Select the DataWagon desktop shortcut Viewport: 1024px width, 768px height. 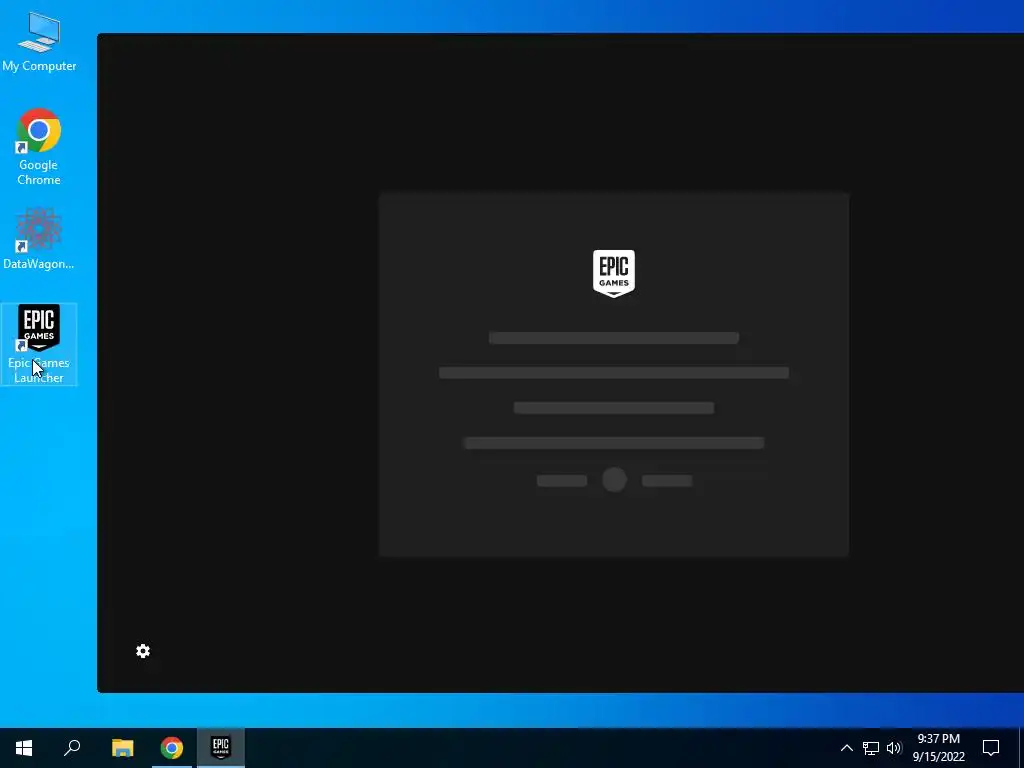pos(39,239)
